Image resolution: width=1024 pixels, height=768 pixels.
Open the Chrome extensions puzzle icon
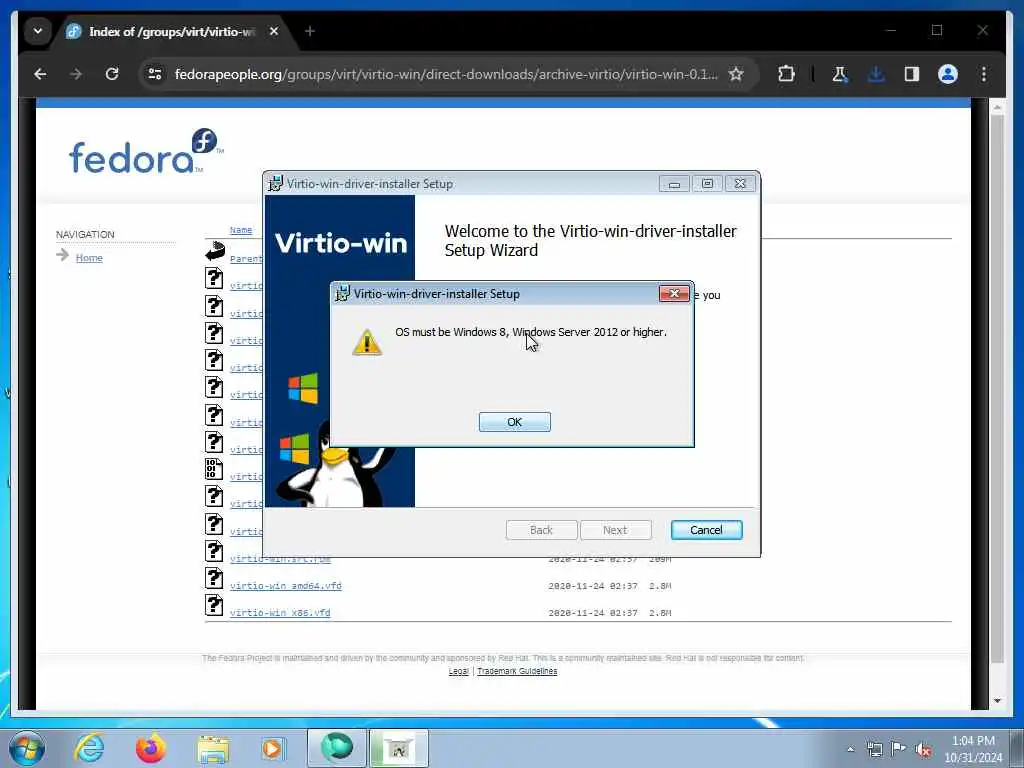point(786,74)
